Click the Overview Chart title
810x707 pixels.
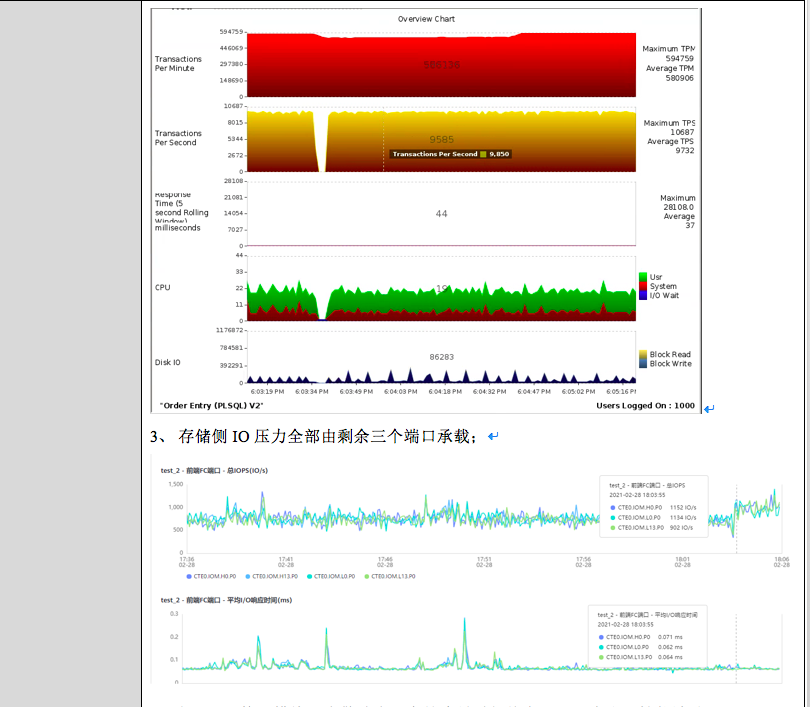click(x=426, y=19)
